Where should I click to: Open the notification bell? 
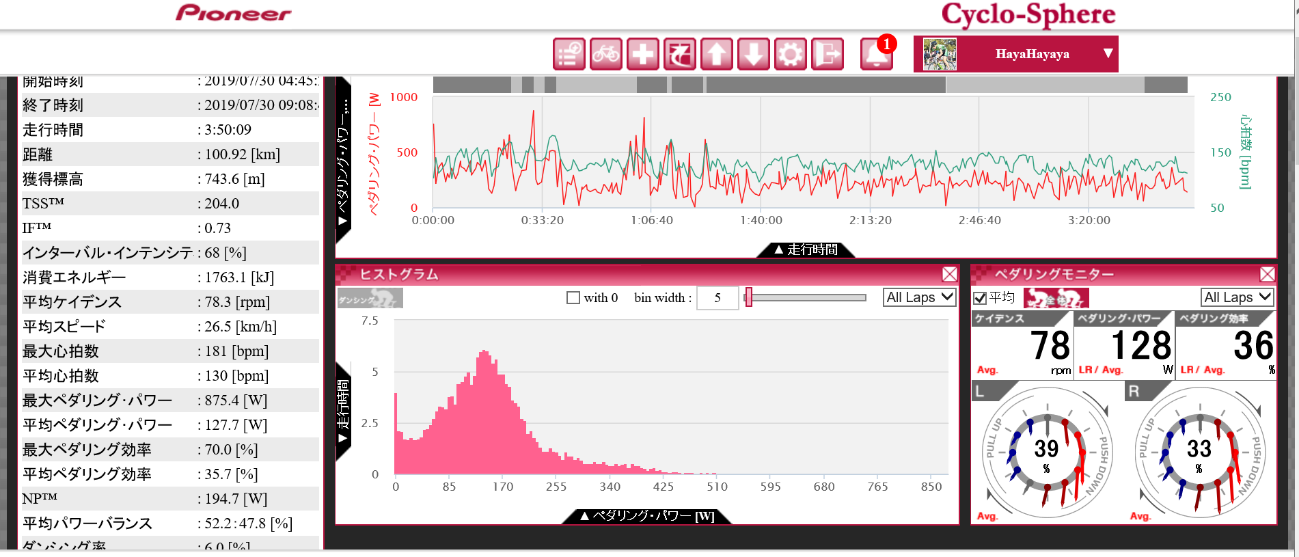(x=875, y=55)
